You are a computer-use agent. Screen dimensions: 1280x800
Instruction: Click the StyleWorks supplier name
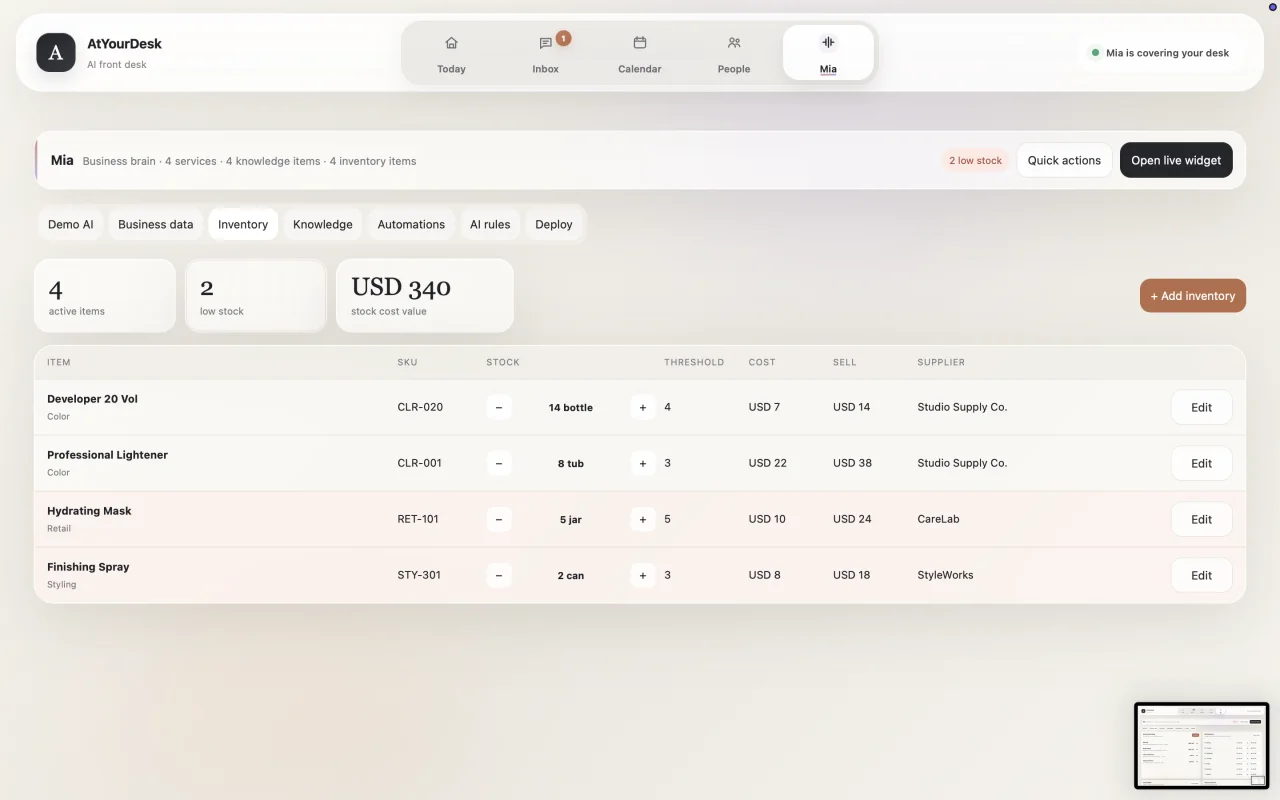(x=945, y=575)
